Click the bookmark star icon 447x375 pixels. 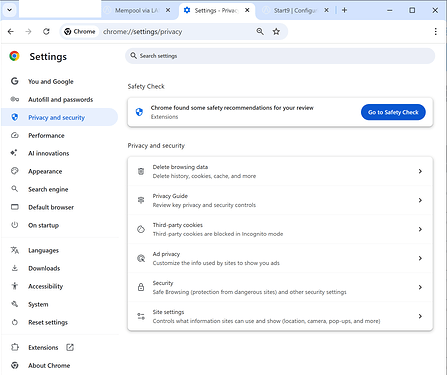276,32
